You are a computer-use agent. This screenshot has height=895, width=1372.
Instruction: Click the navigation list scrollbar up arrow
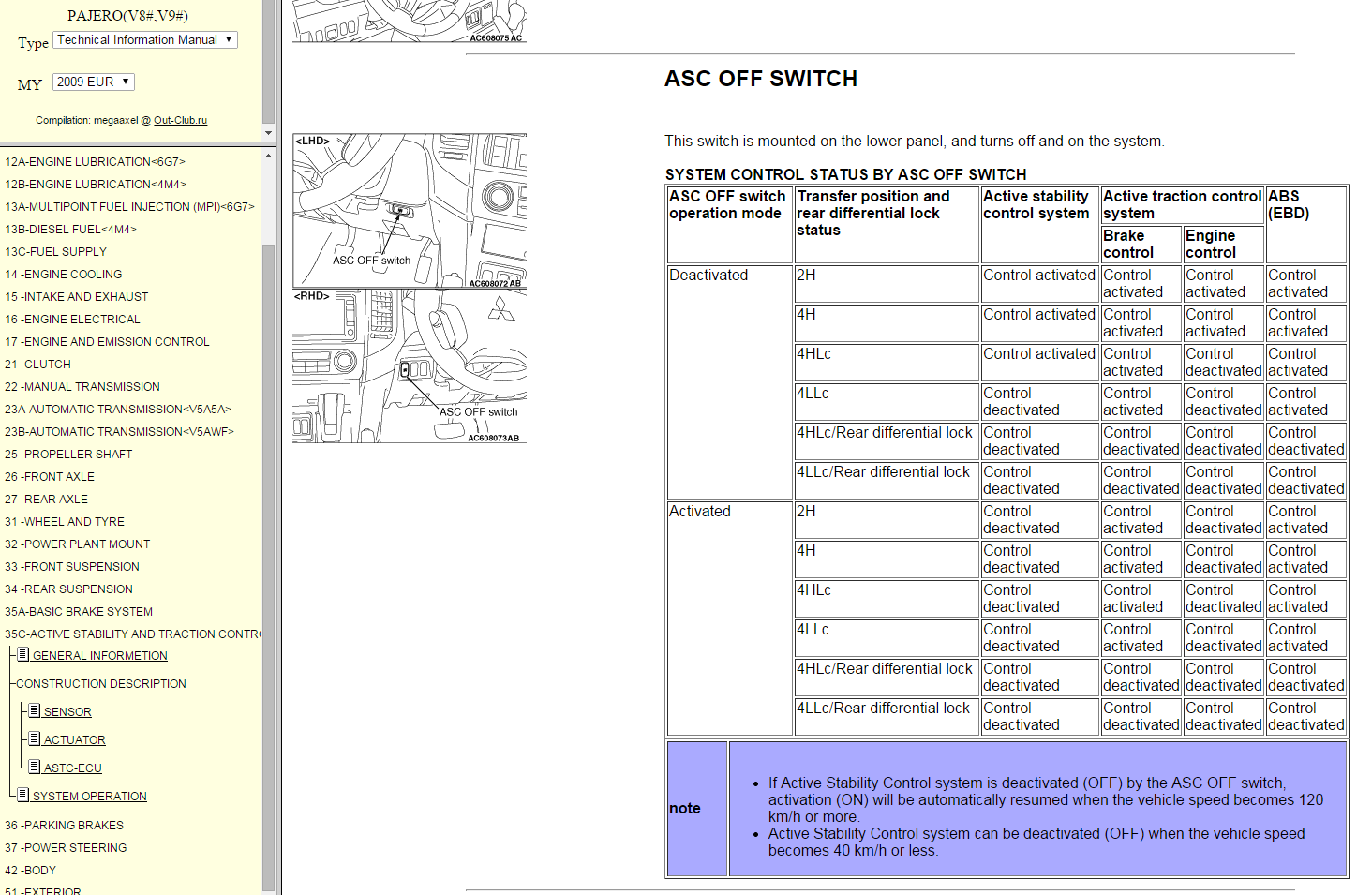point(269,156)
